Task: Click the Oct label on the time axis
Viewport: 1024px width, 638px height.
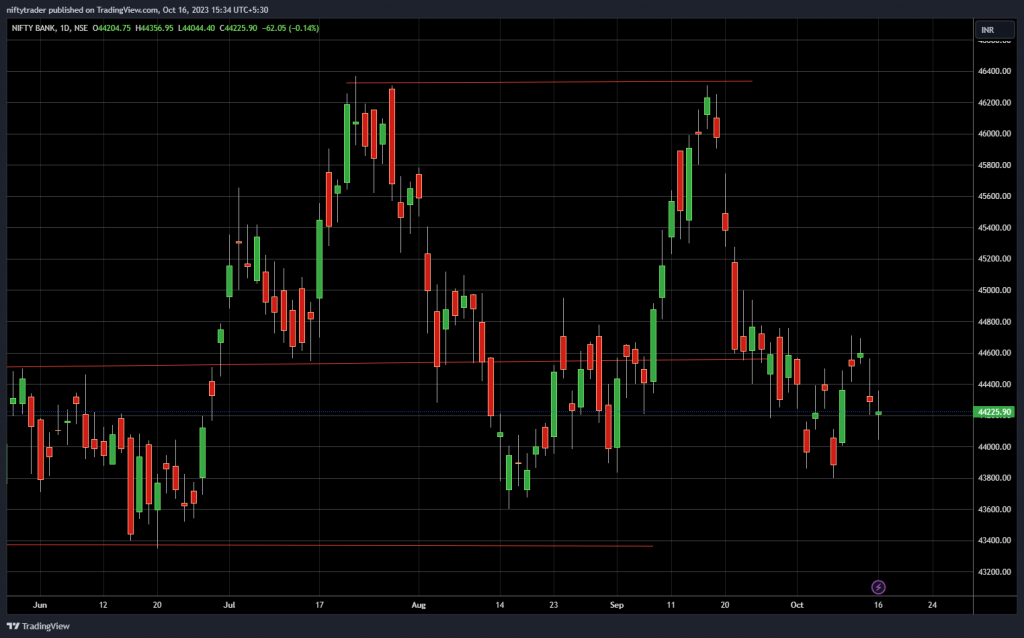Action: point(797,605)
